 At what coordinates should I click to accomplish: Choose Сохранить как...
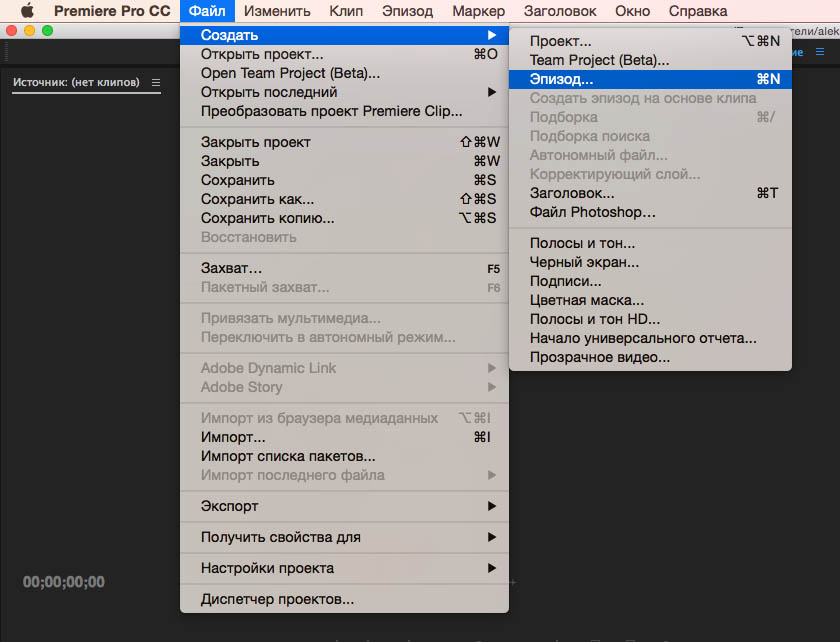click(344, 199)
